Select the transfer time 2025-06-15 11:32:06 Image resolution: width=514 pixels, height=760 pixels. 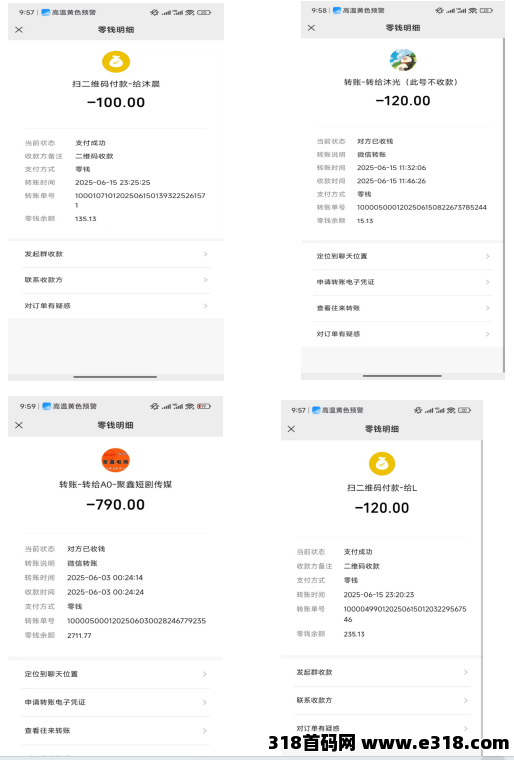click(x=392, y=168)
